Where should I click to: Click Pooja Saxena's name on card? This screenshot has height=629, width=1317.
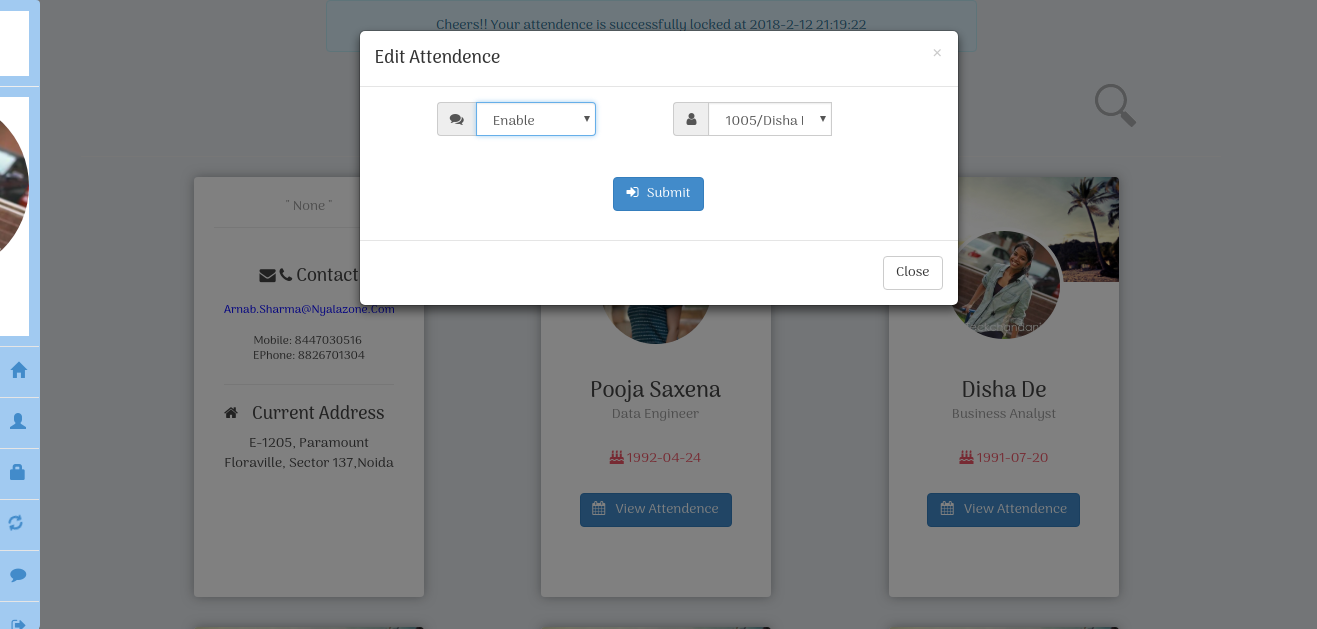coord(655,390)
